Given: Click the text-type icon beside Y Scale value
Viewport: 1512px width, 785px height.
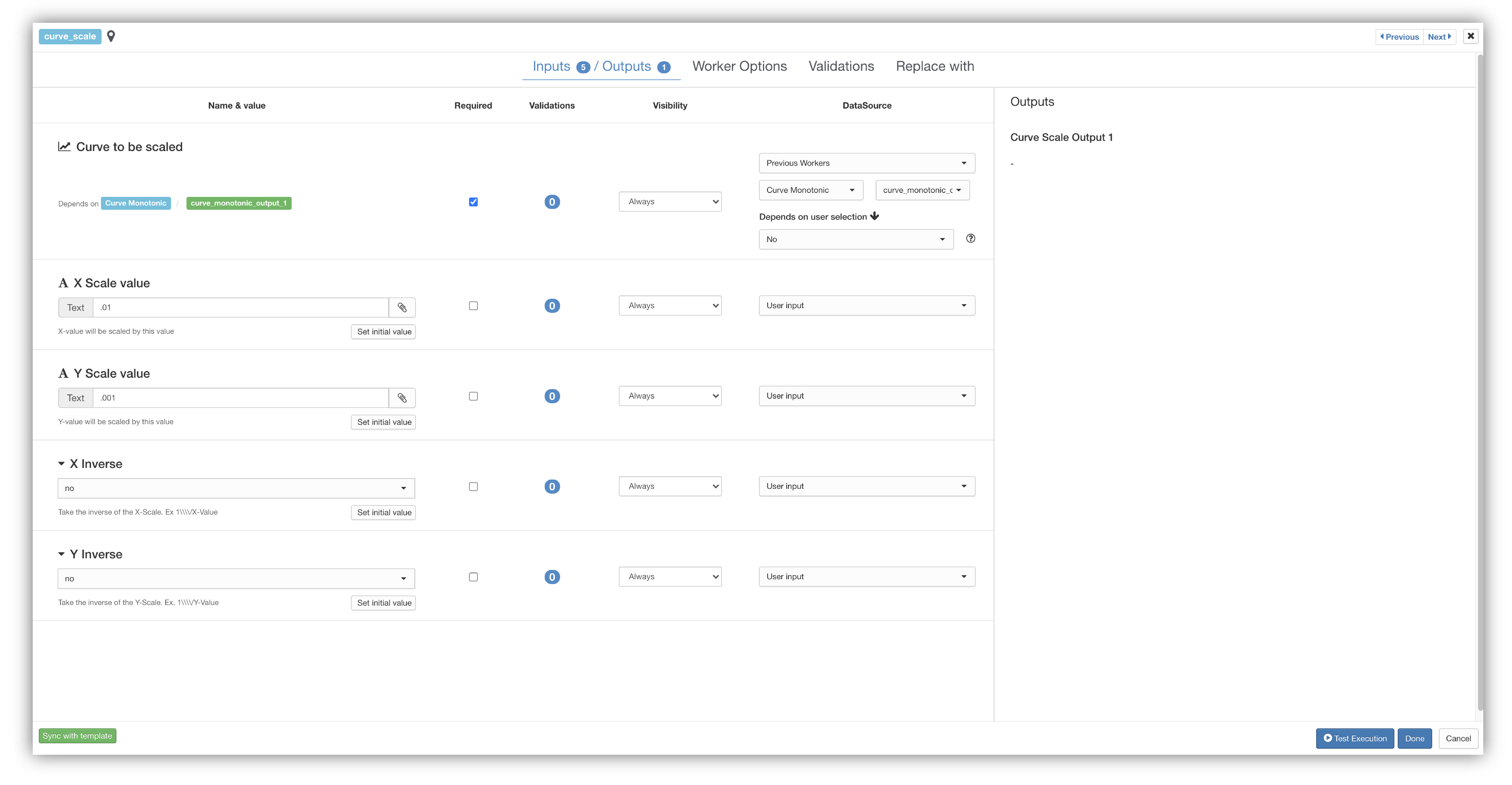Looking at the screenshot, I should pyautogui.click(x=63, y=373).
